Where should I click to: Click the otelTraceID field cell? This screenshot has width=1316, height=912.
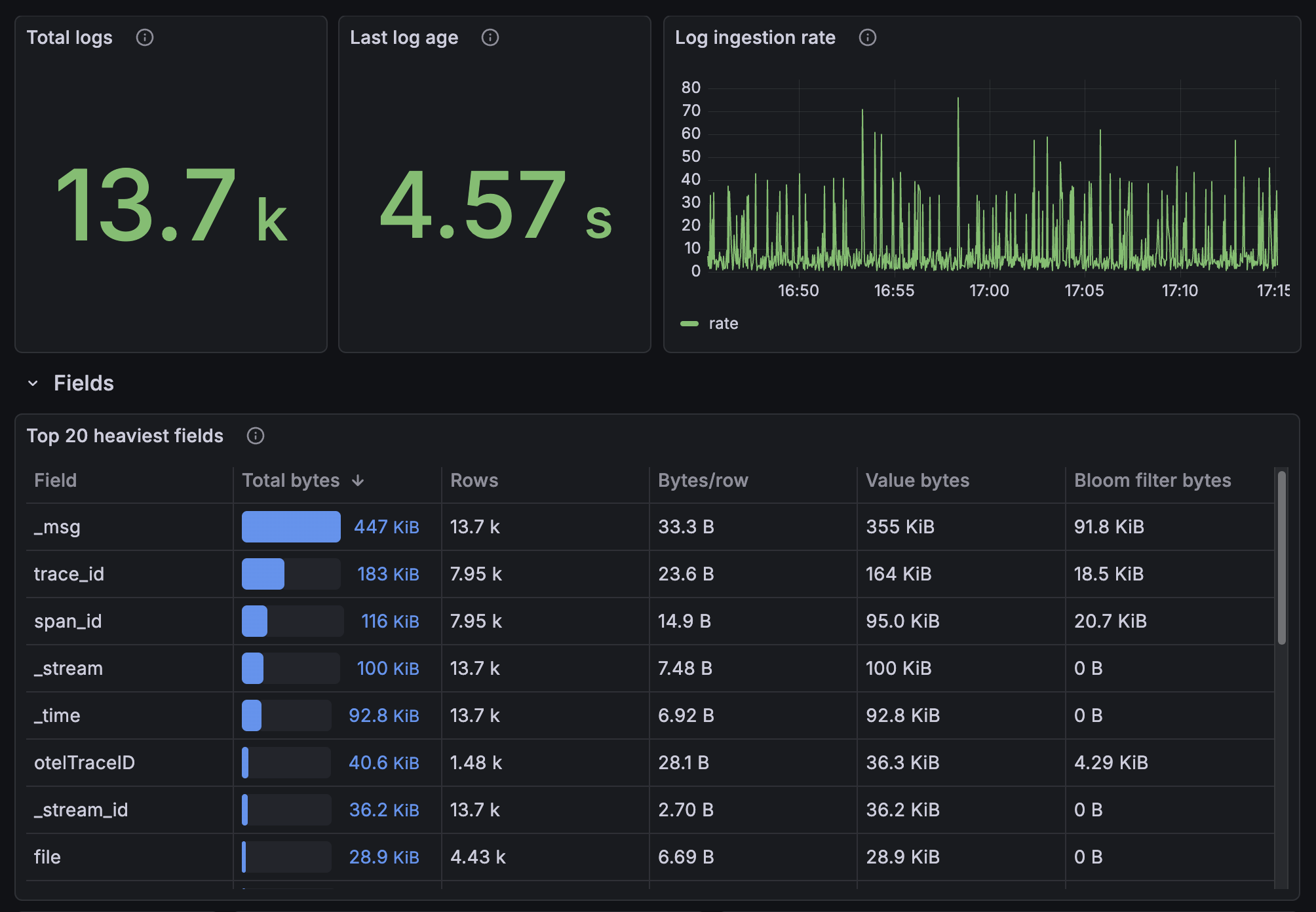84,763
